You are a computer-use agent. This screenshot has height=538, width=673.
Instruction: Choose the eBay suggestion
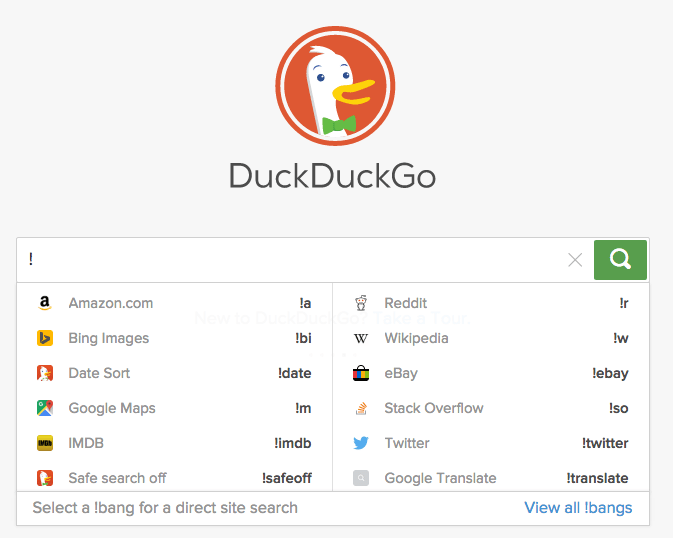(491, 373)
